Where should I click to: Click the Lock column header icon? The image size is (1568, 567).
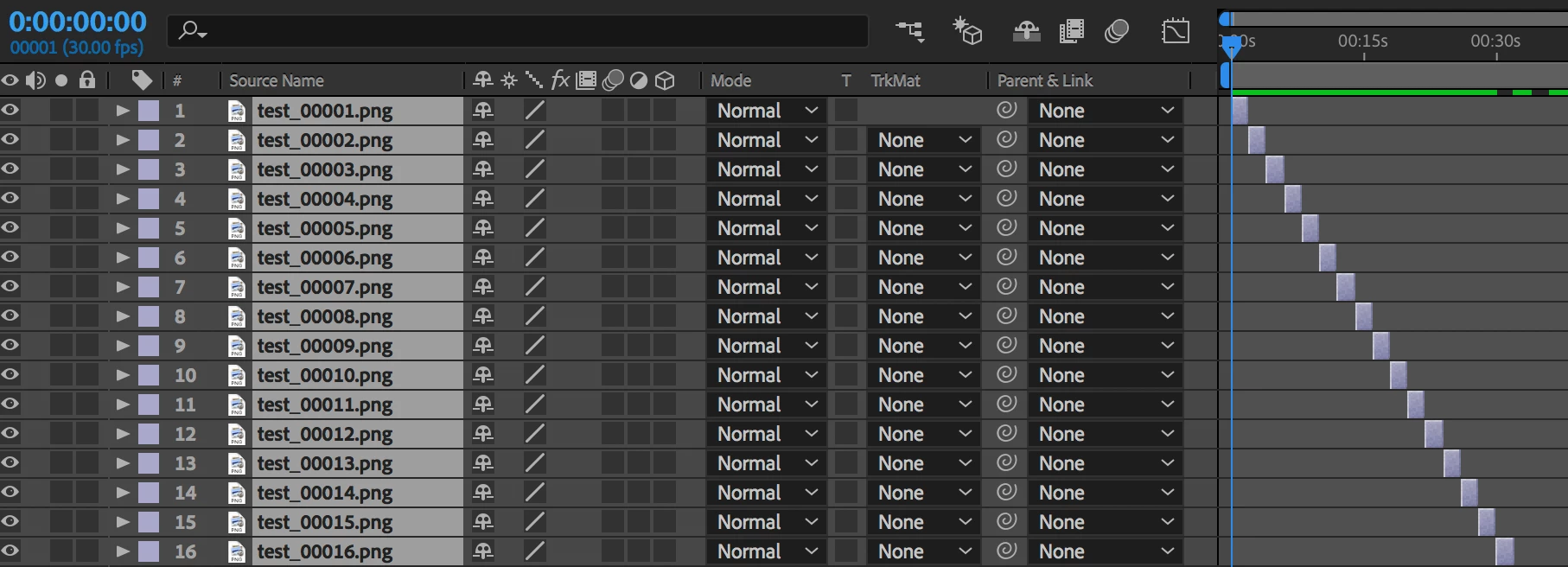(x=87, y=80)
